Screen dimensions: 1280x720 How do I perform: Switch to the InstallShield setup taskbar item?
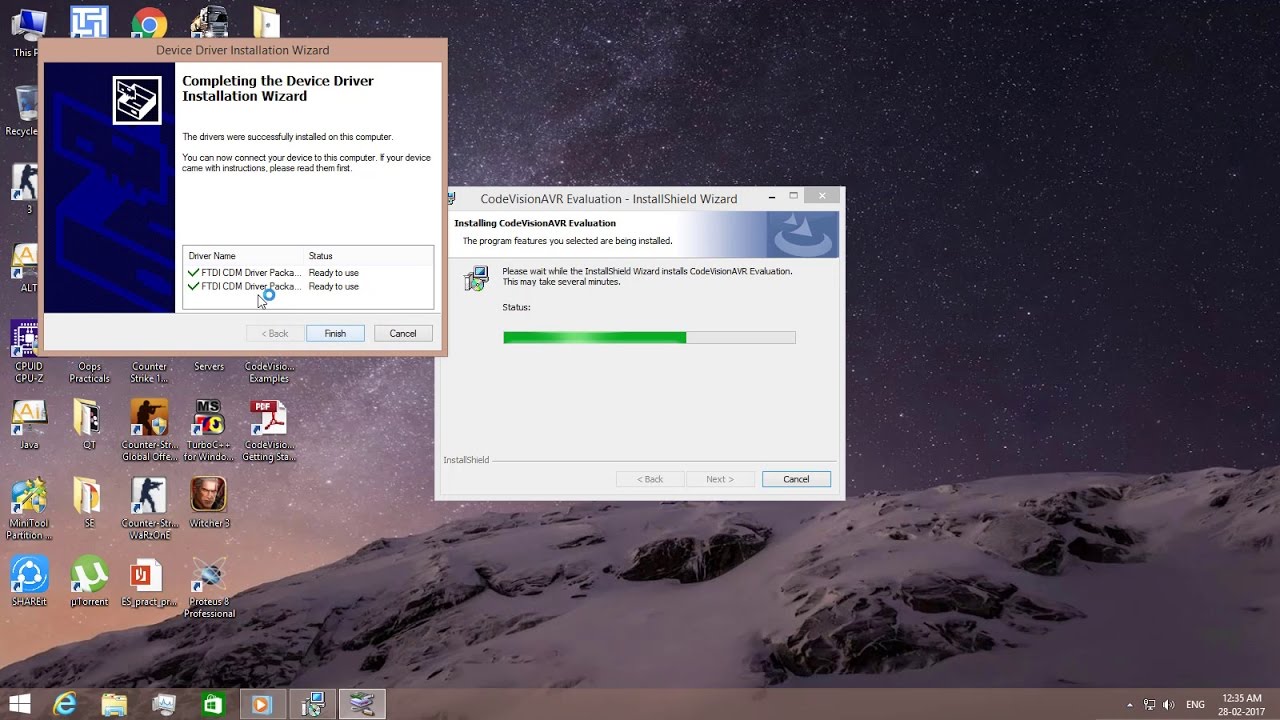pyautogui.click(x=313, y=704)
